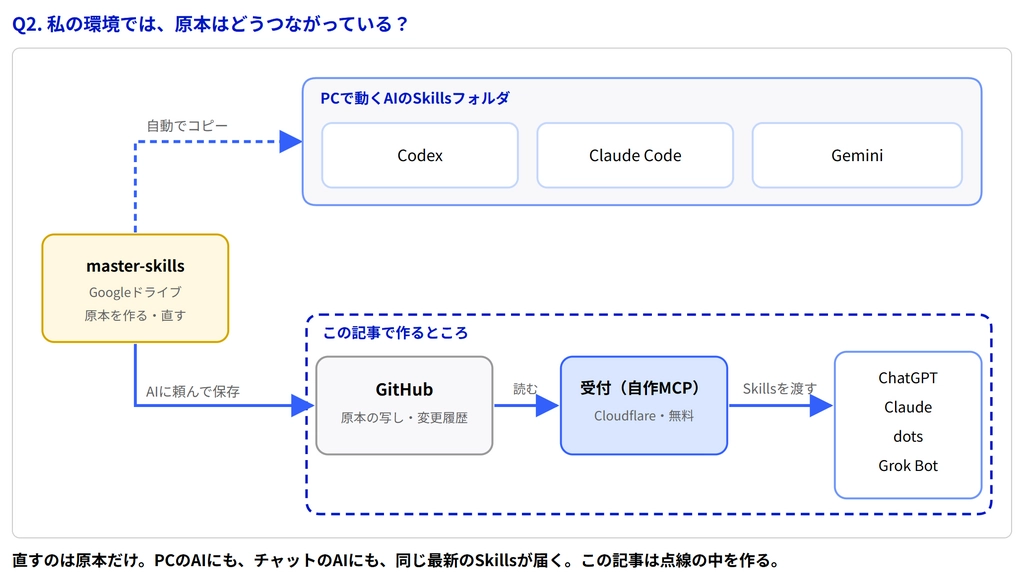Image resolution: width=1024 pixels, height=582 pixels.
Task: Click the 'Googleドライブ' text
Action: tap(135, 292)
